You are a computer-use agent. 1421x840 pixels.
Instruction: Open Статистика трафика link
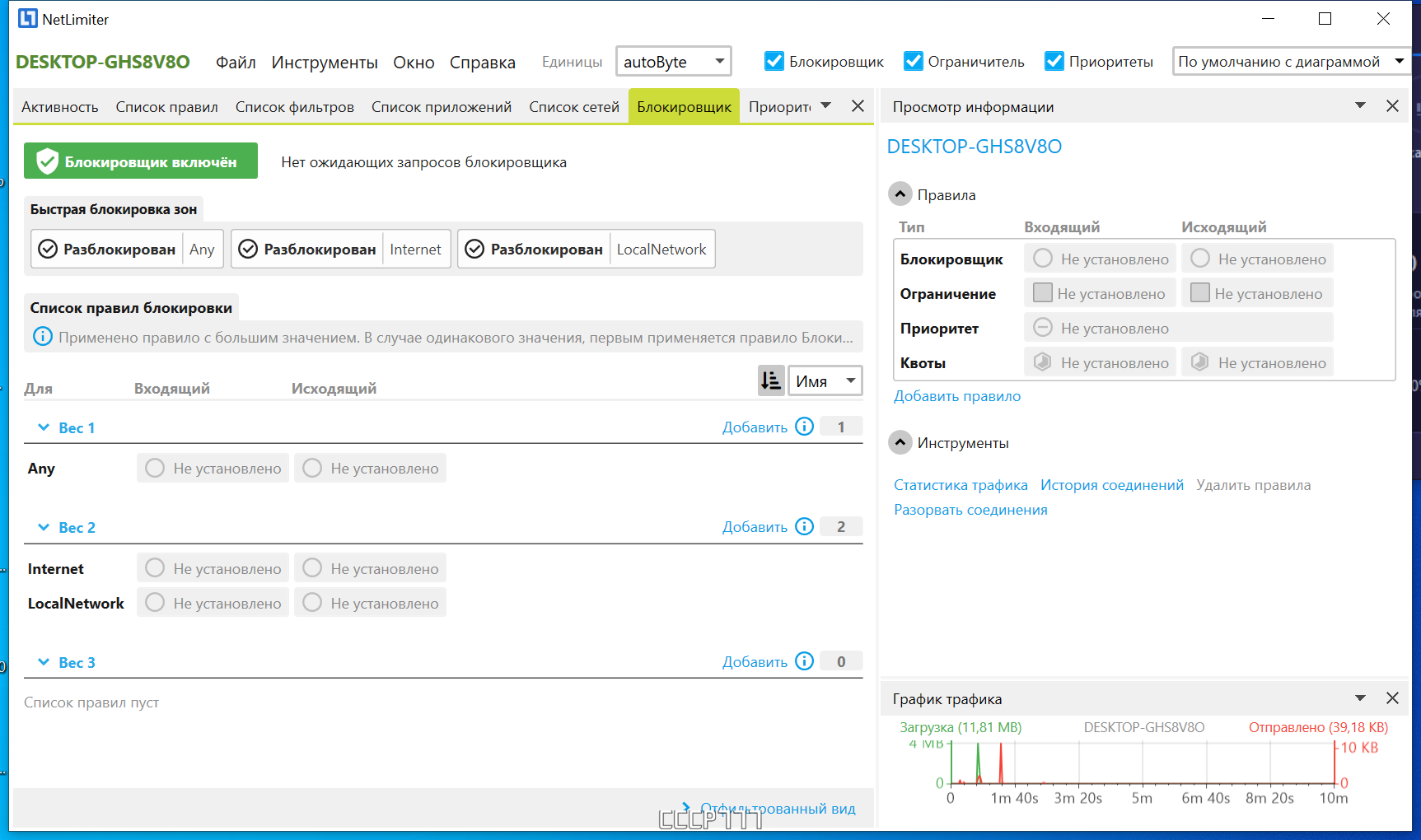pyautogui.click(x=961, y=484)
